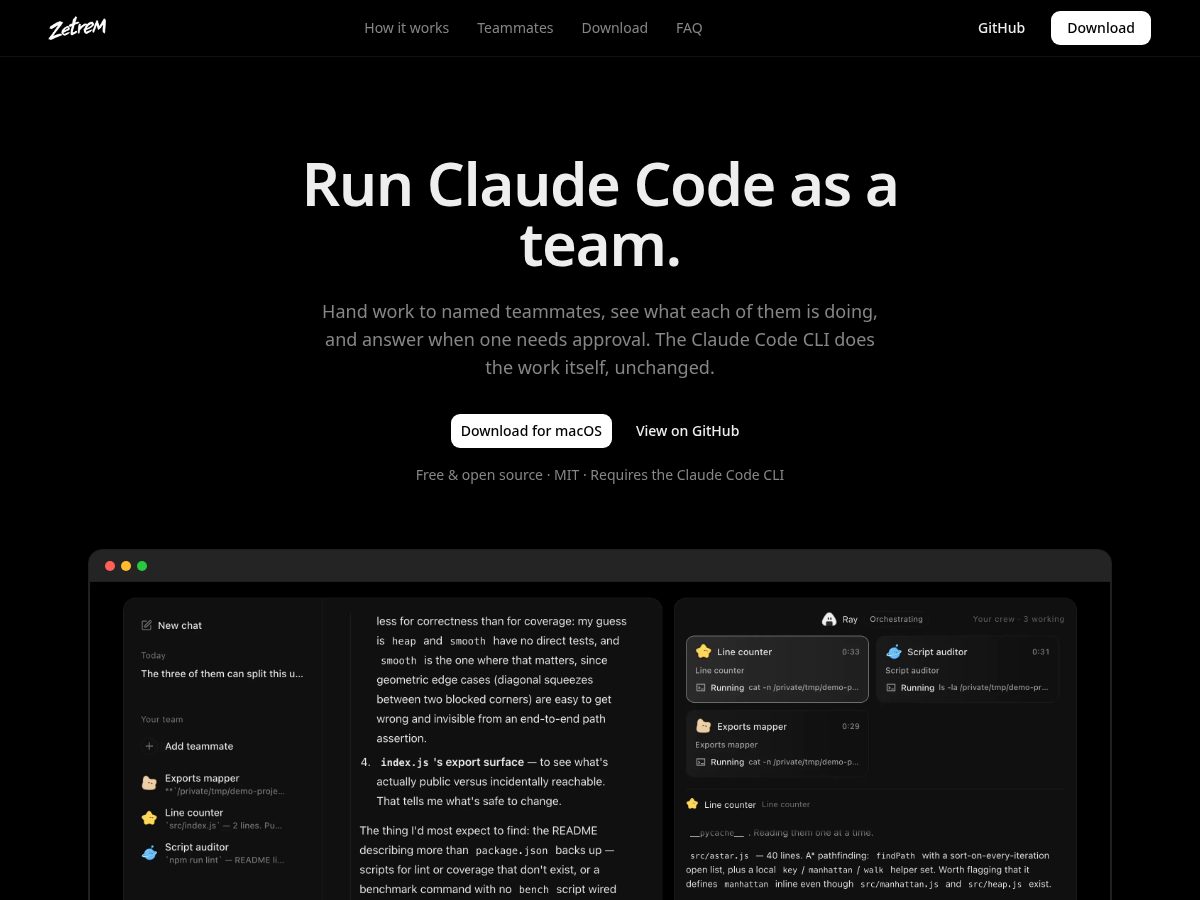This screenshot has width=1200, height=900.
Task: Open the View on GitHub link
Action: click(687, 431)
